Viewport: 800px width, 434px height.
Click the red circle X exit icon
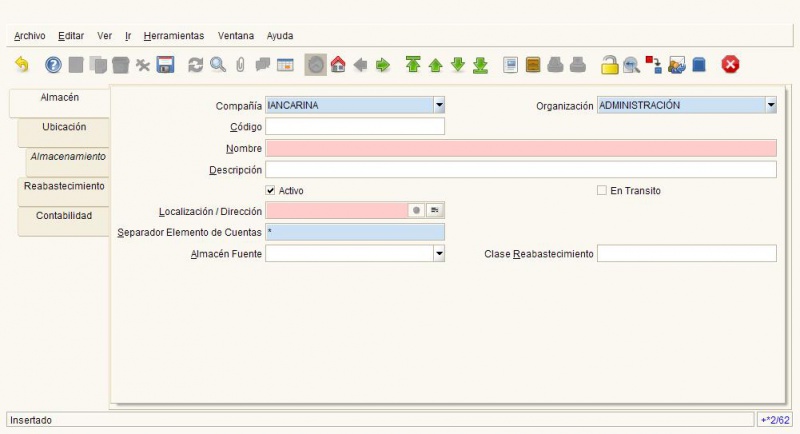[x=731, y=65]
